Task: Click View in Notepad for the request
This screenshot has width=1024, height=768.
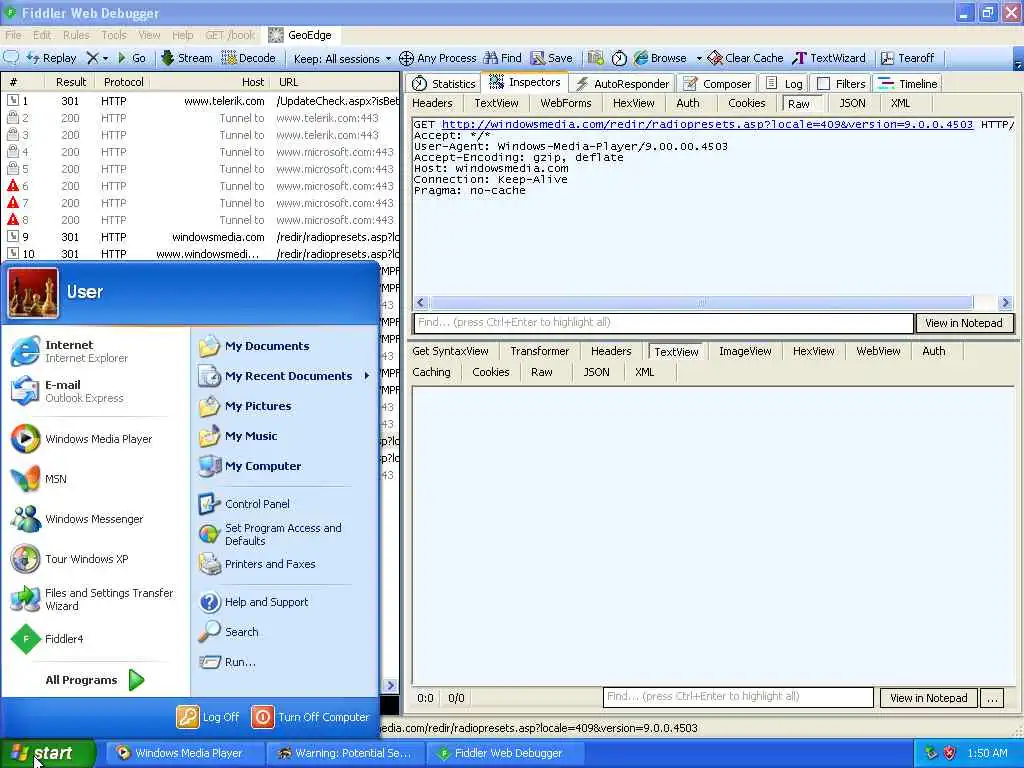Action: (964, 323)
